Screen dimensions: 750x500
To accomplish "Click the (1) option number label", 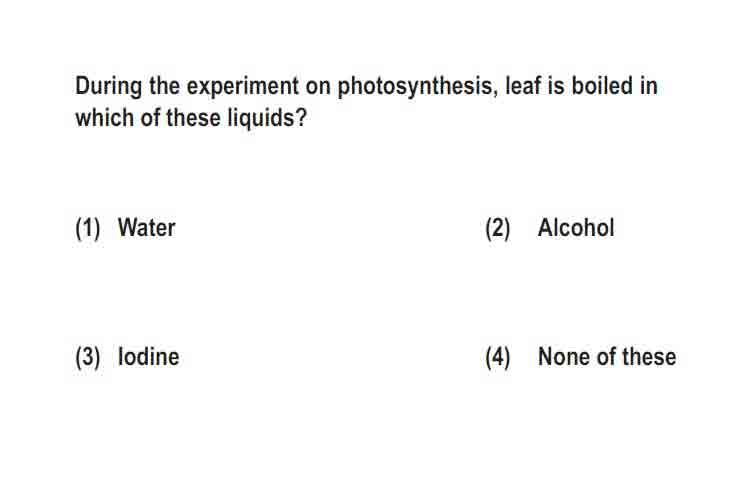I will (88, 228).
